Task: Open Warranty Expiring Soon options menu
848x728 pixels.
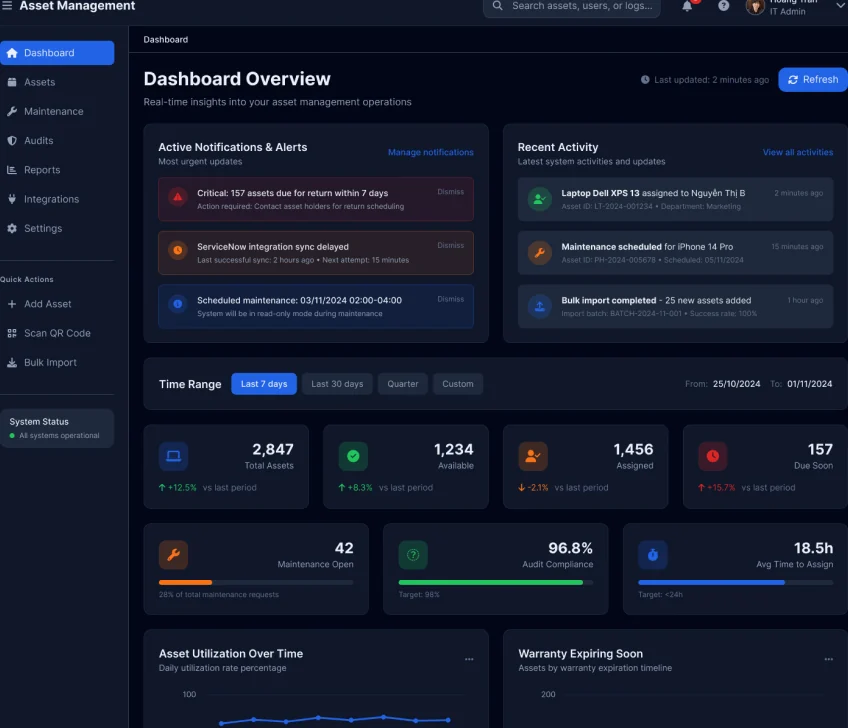Action: (829, 659)
